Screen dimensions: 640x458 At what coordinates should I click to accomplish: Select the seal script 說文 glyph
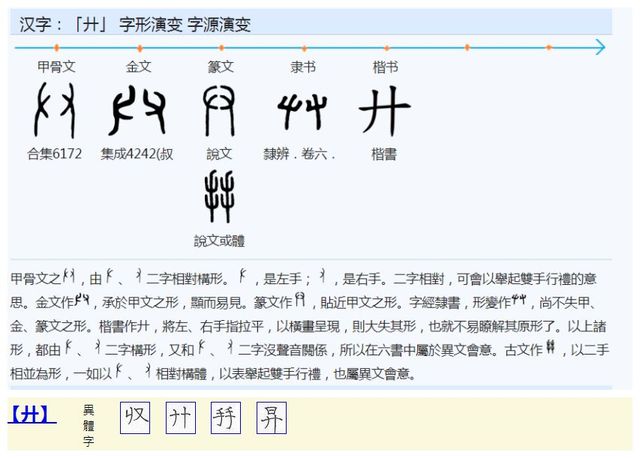pyautogui.click(x=219, y=110)
